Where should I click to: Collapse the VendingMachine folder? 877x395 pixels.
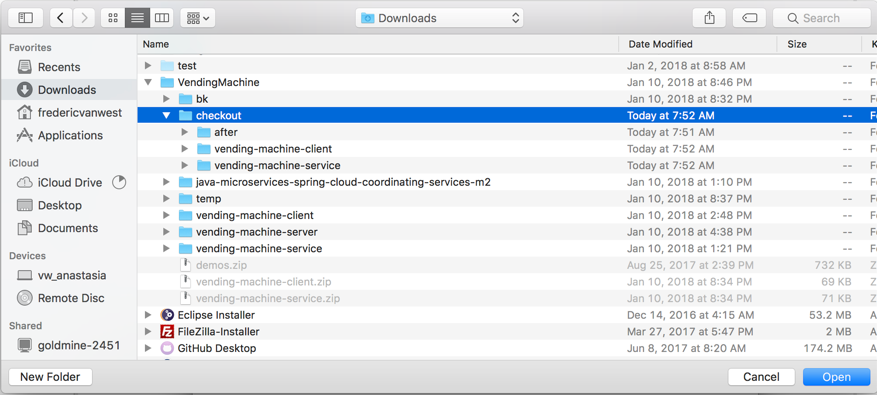click(148, 82)
